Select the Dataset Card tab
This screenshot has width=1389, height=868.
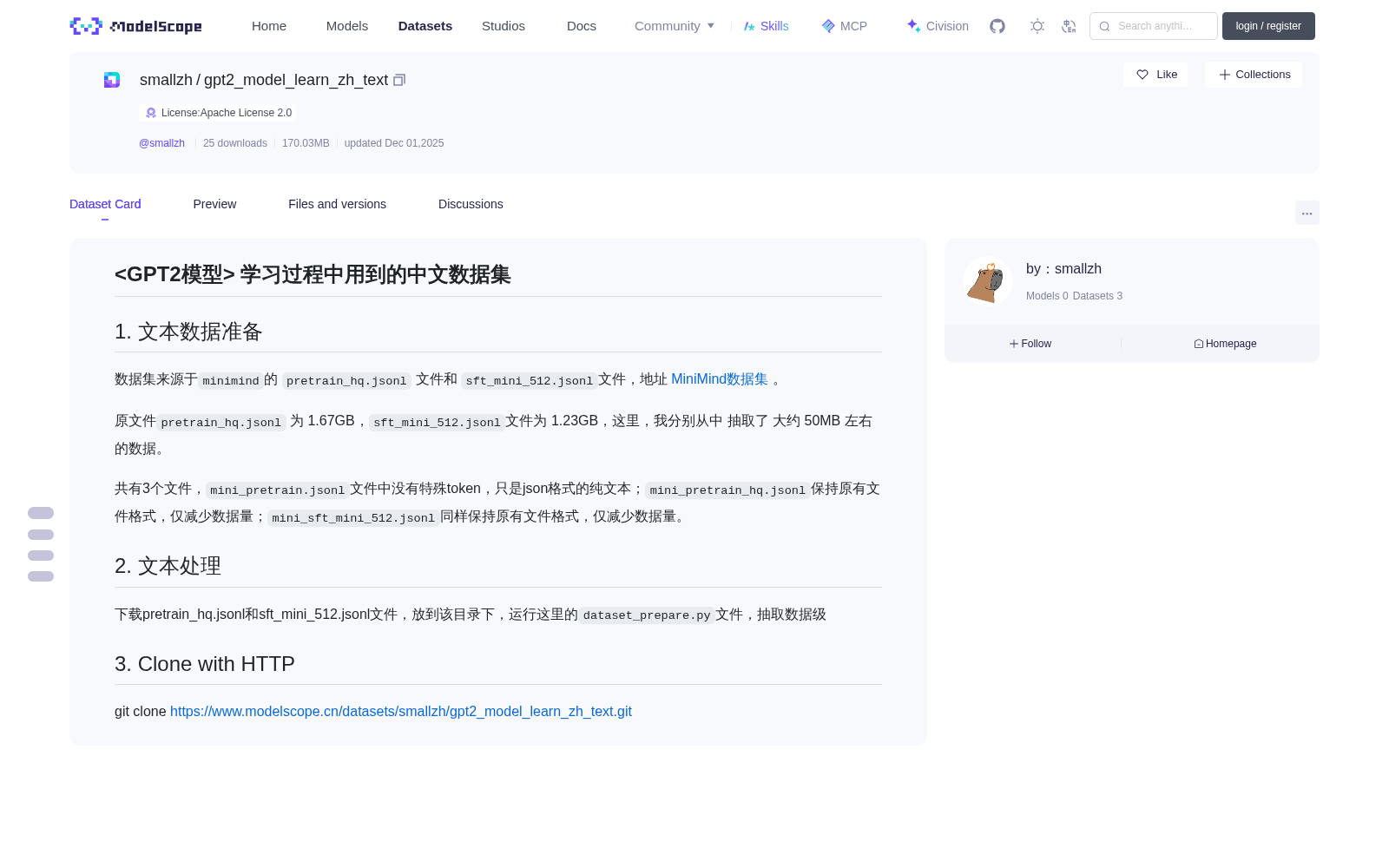pos(105,204)
